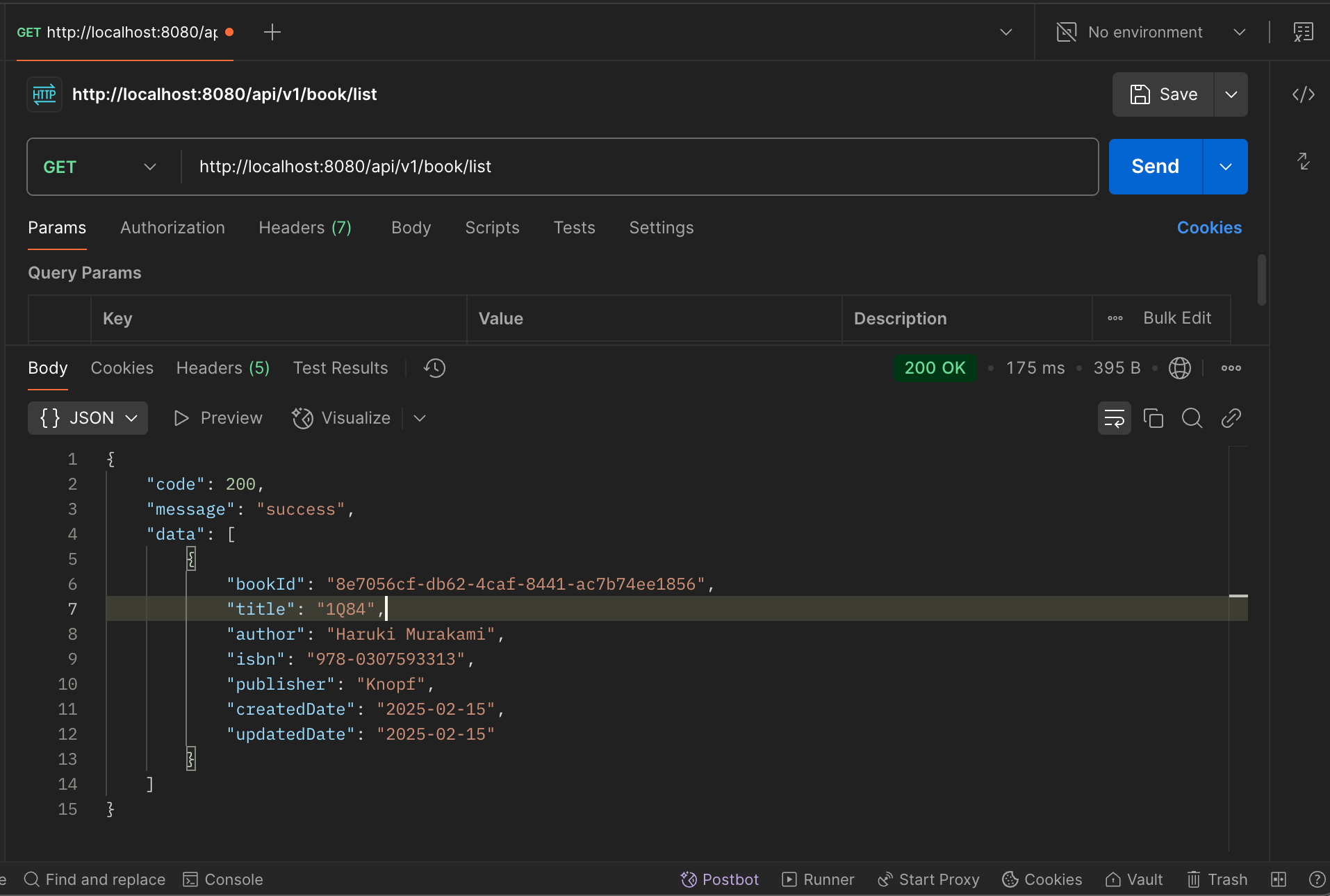Open Cookies manager in status bar
Image resolution: width=1330 pixels, height=896 pixels.
point(1042,879)
